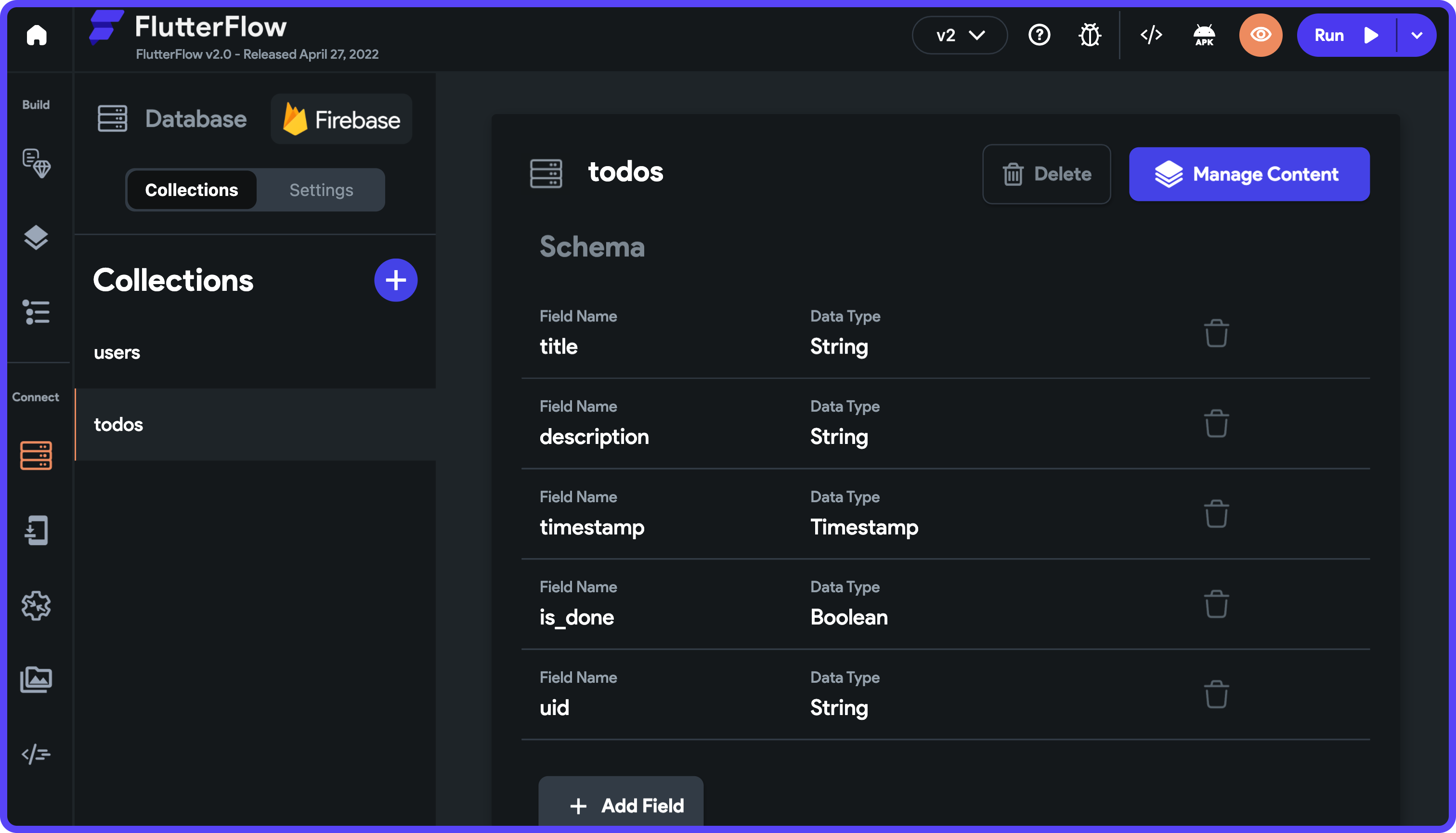Click the todos collection header icon
Image resolution: width=1456 pixels, height=833 pixels.
546,173
